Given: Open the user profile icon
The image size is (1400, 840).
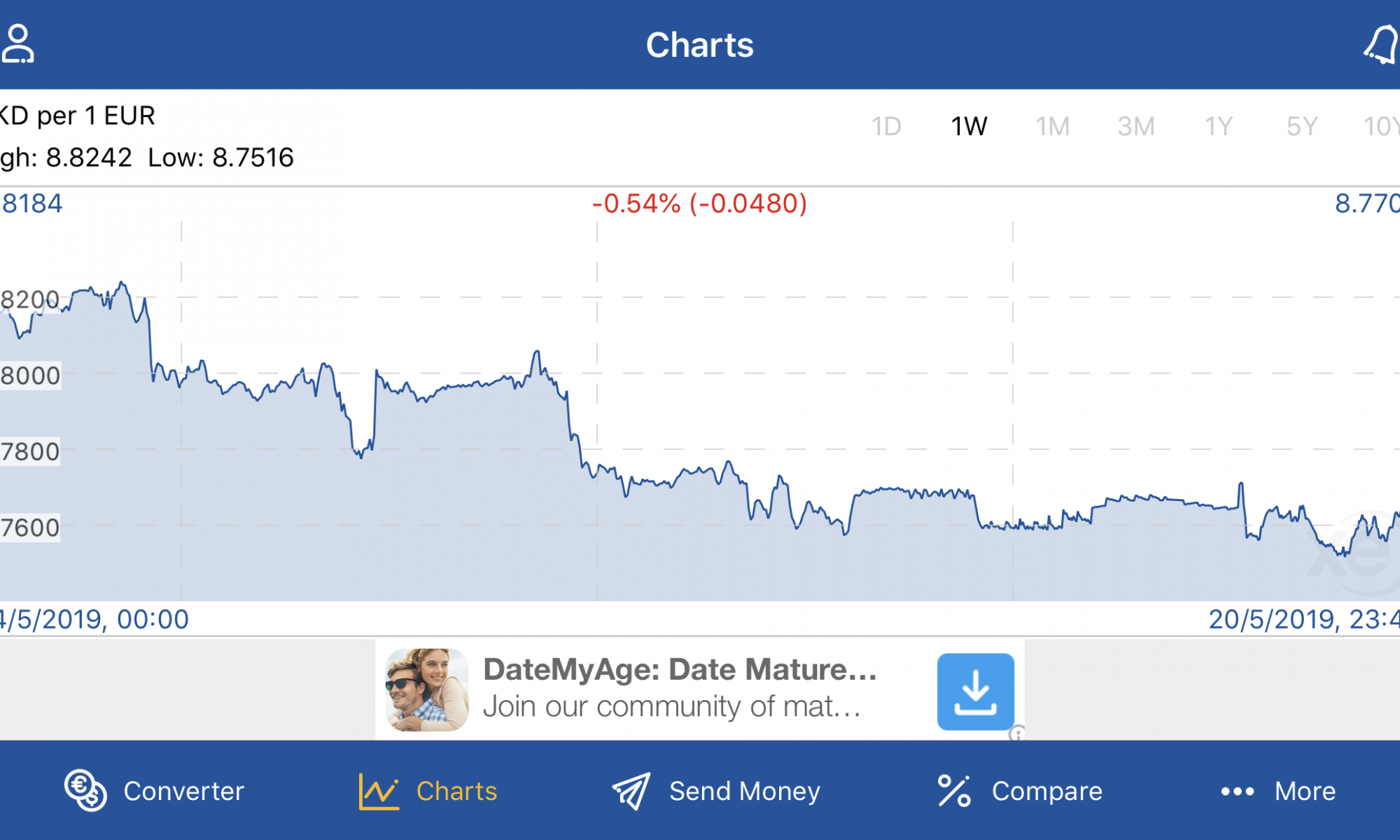Looking at the screenshot, I should pyautogui.click(x=17, y=44).
